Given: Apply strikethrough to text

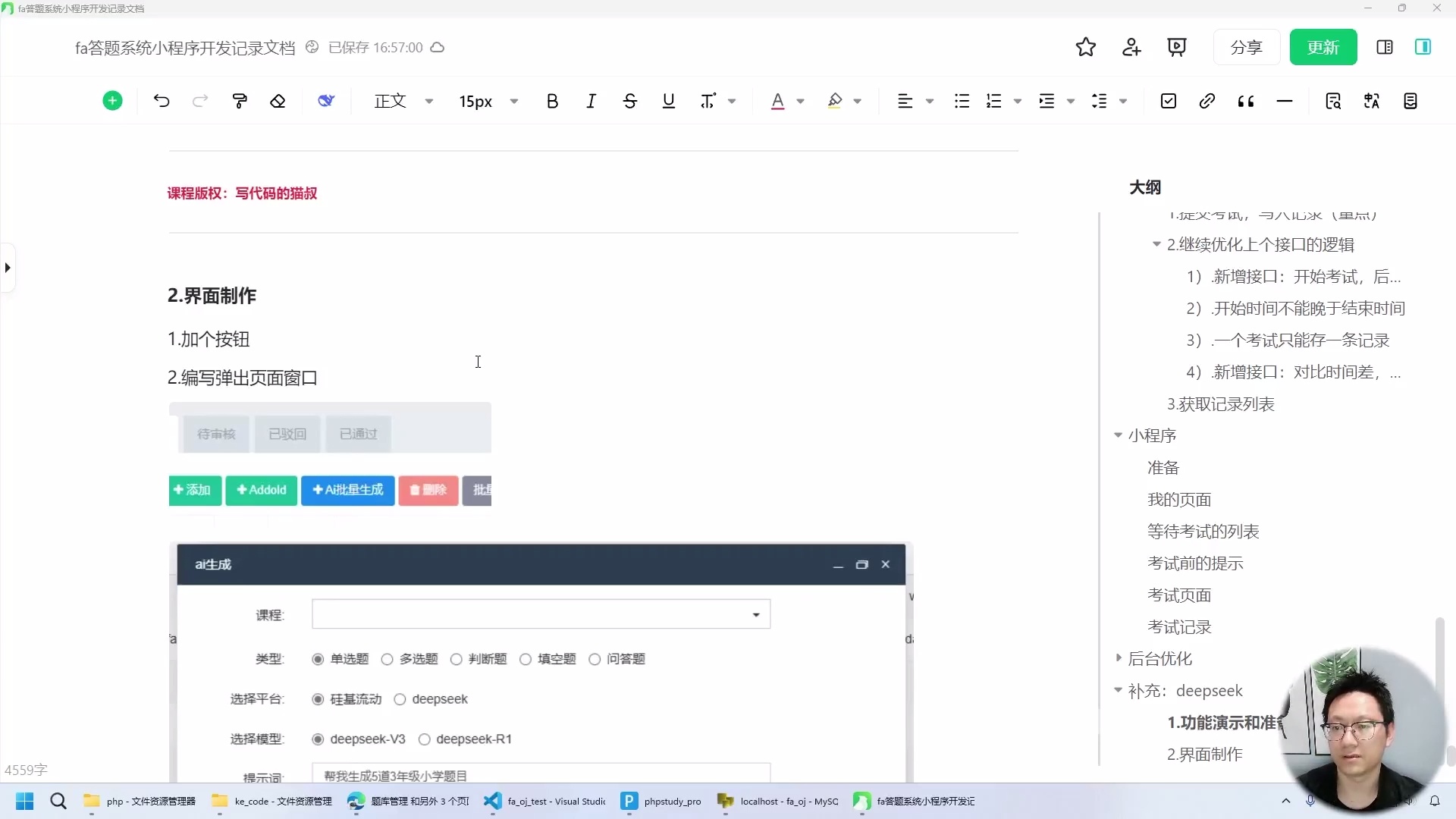Looking at the screenshot, I should (x=630, y=101).
